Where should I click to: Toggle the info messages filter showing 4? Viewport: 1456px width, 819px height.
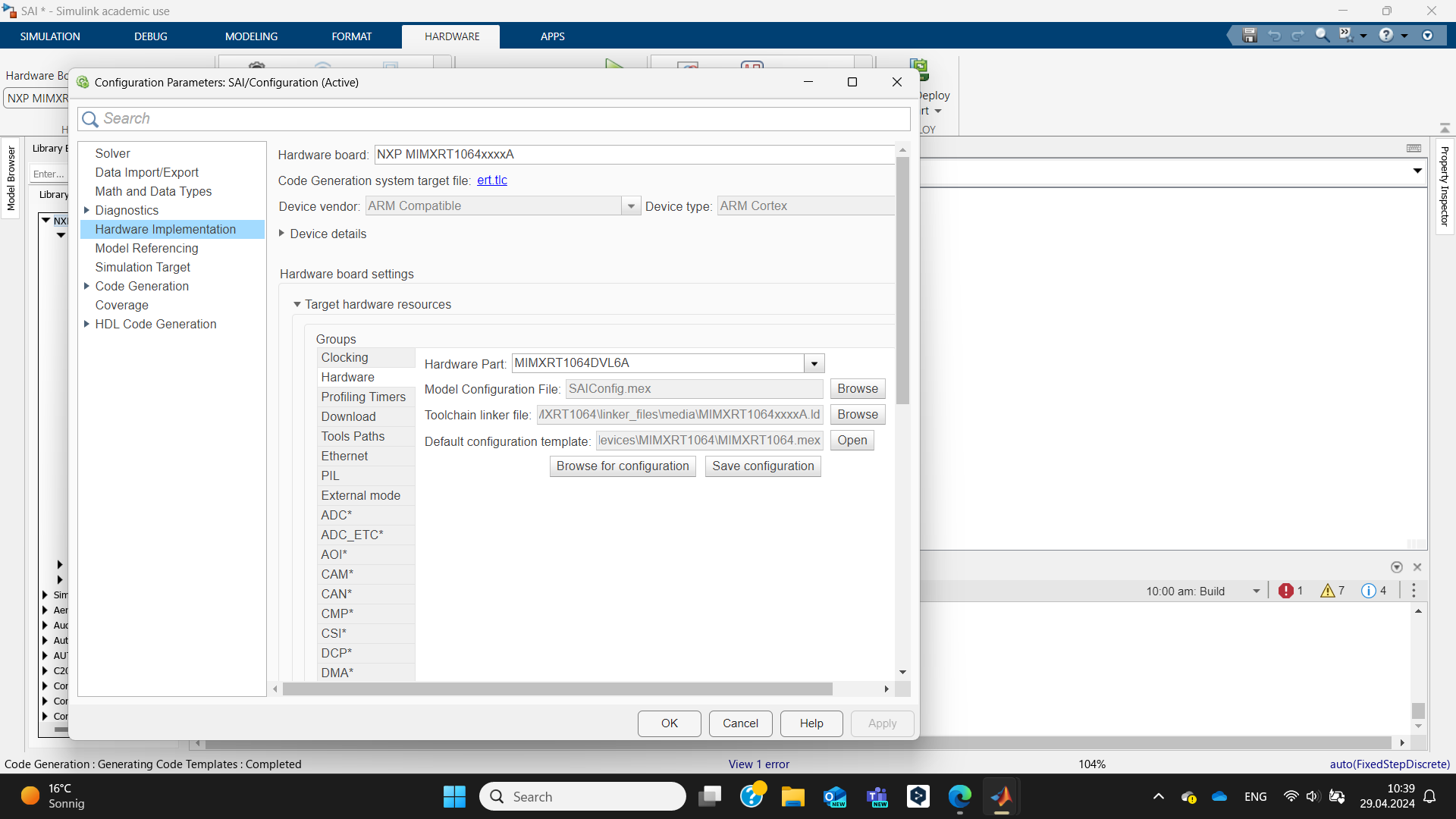[1373, 591]
